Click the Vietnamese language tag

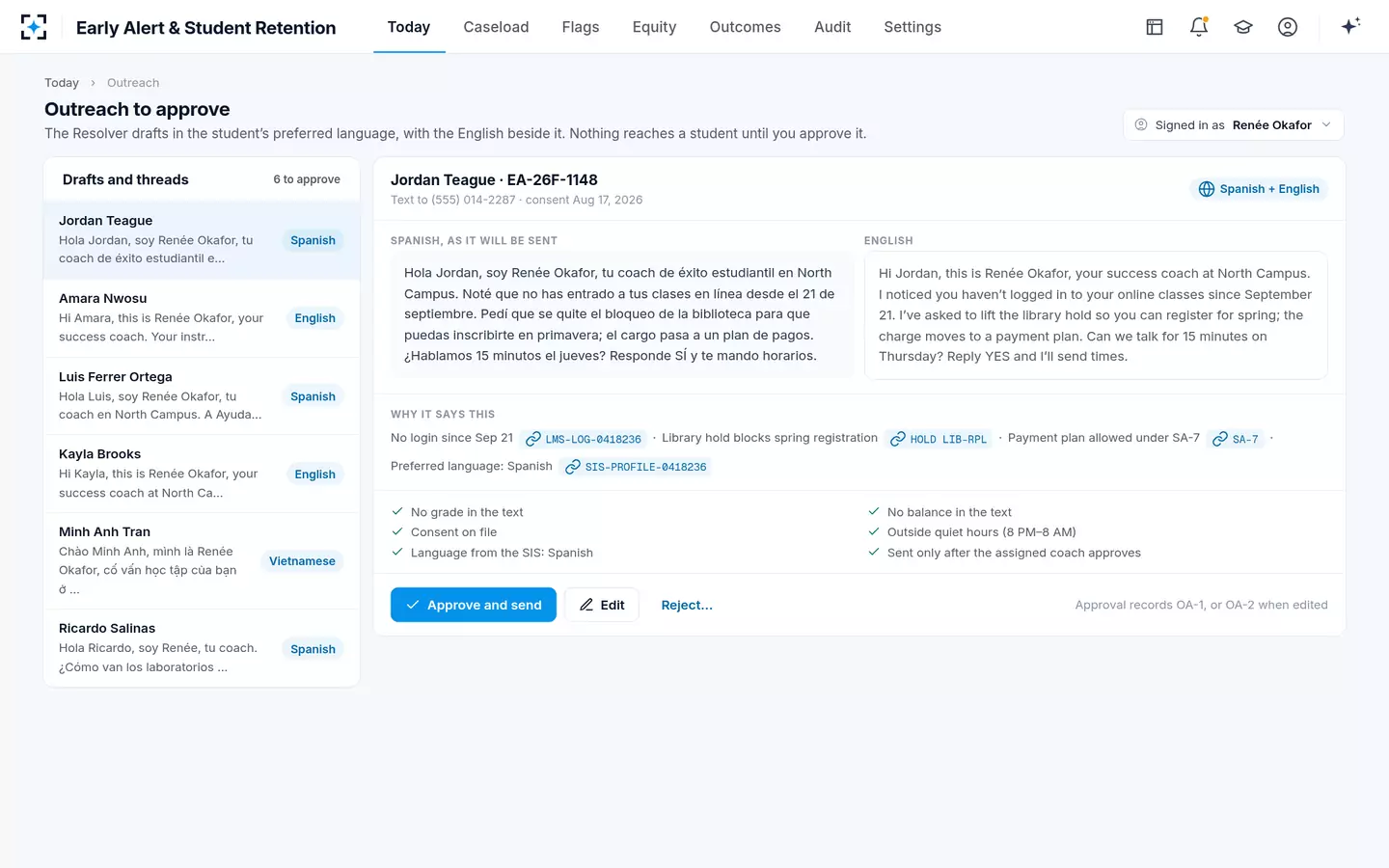[x=302, y=561]
